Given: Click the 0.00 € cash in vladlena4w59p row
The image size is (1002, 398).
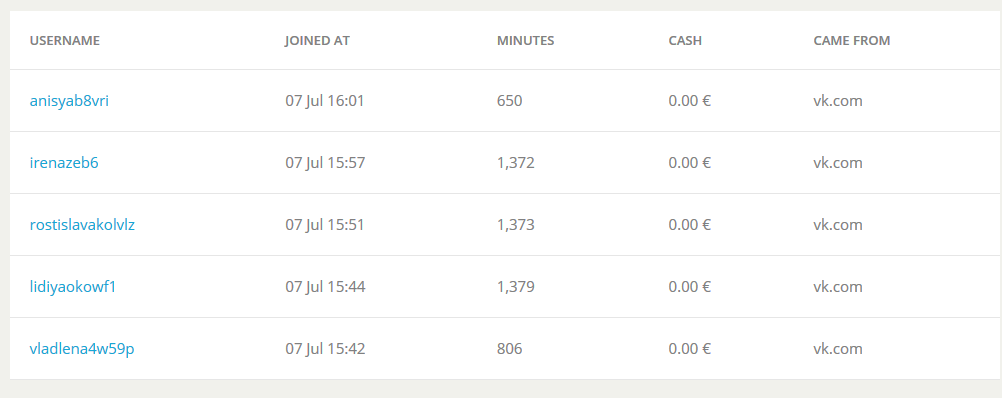Looking at the screenshot, I should click(x=690, y=349).
